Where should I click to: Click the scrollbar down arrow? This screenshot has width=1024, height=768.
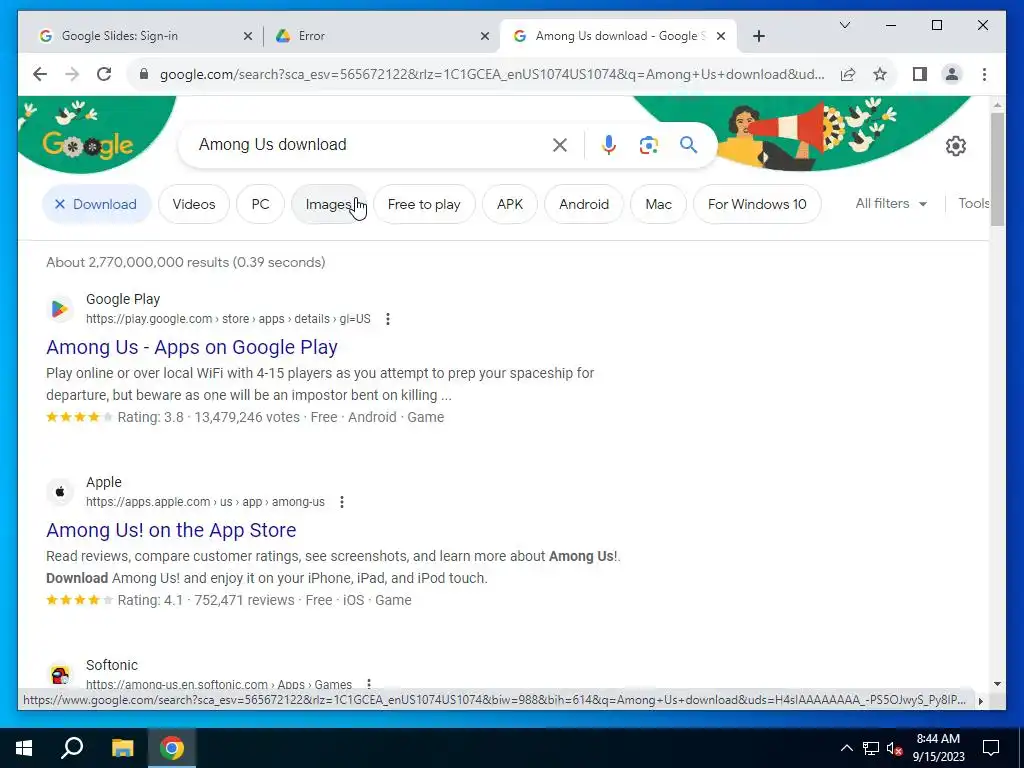coord(997,684)
